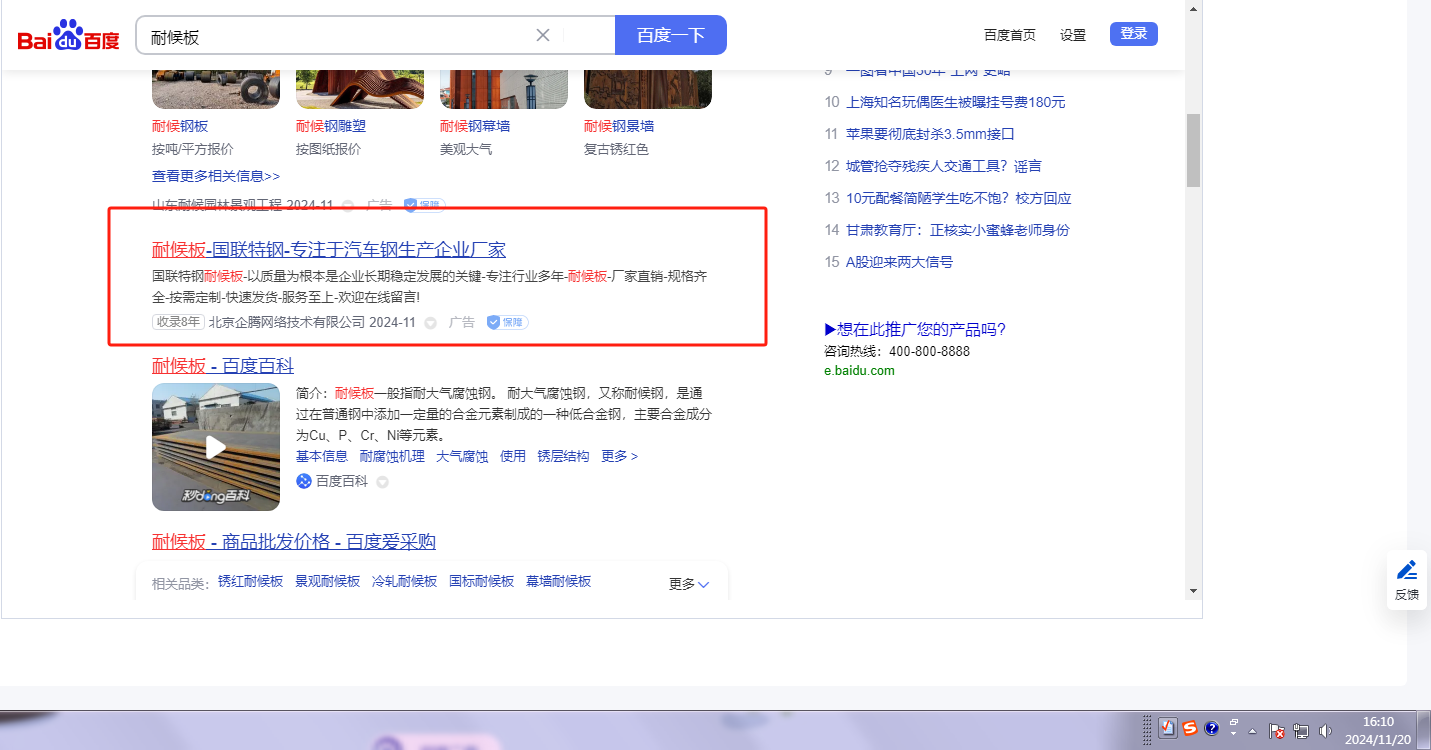Open 设置 in the top navigation
The image size is (1431, 750).
click(1072, 35)
